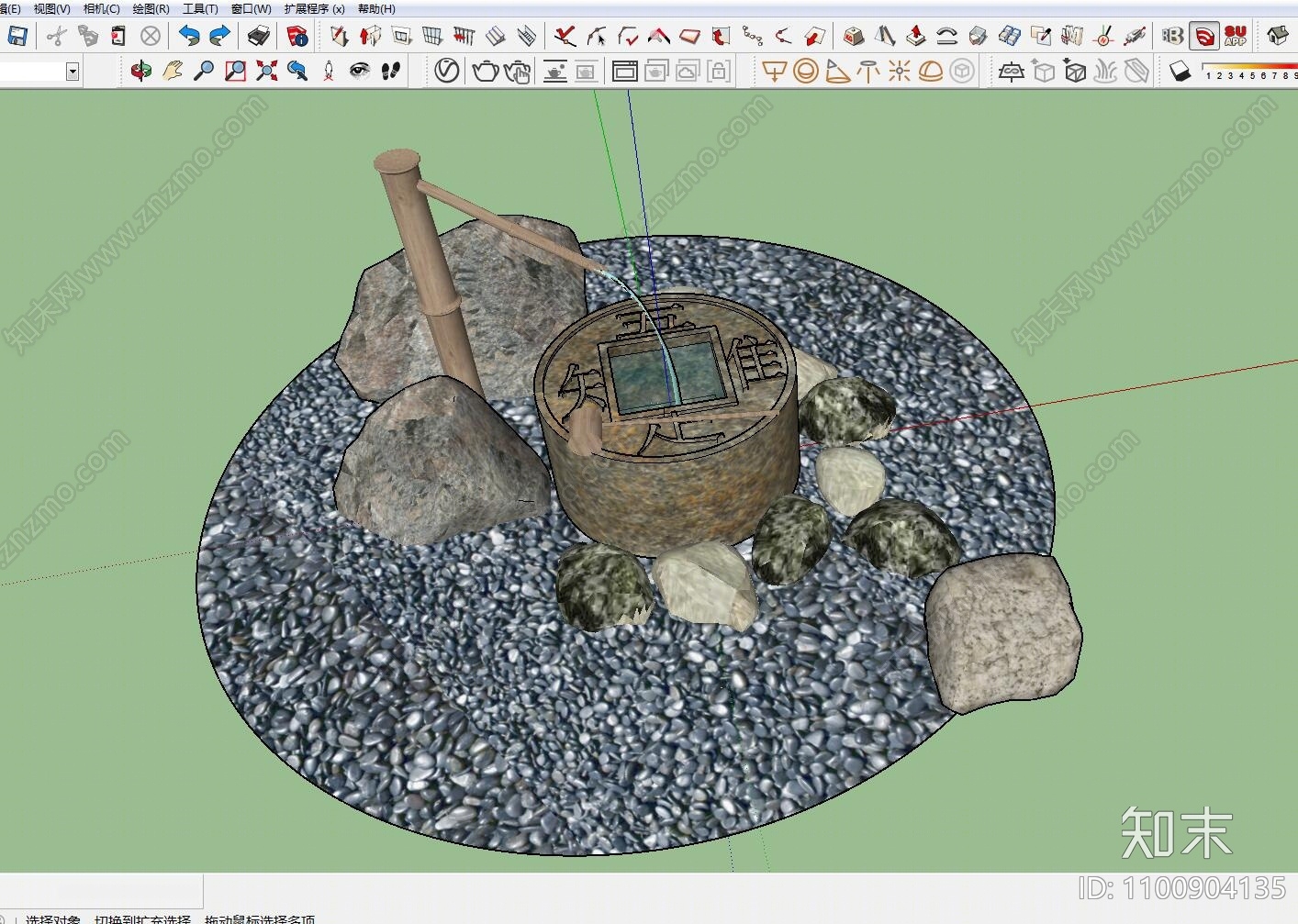Open the V-Ray asset editor icon
The height and width of the screenshot is (924, 1298).
tap(447, 71)
